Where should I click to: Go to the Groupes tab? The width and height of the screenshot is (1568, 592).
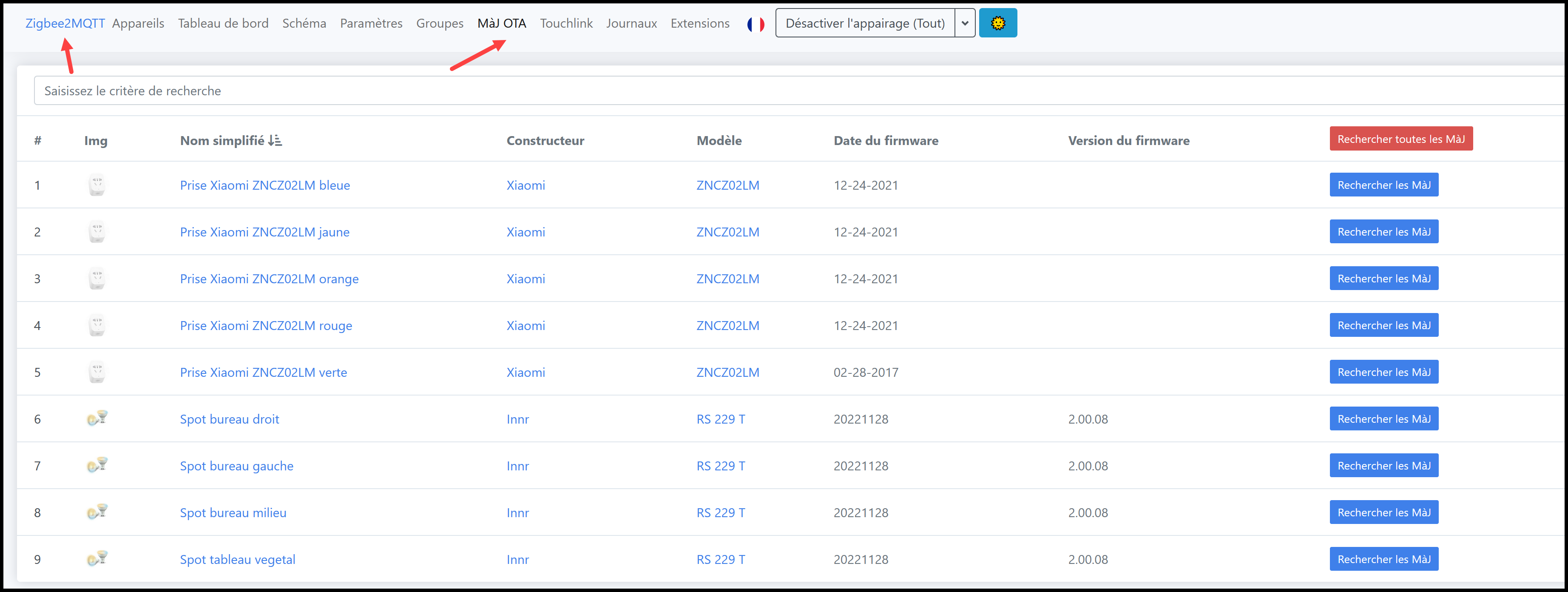pyautogui.click(x=440, y=23)
